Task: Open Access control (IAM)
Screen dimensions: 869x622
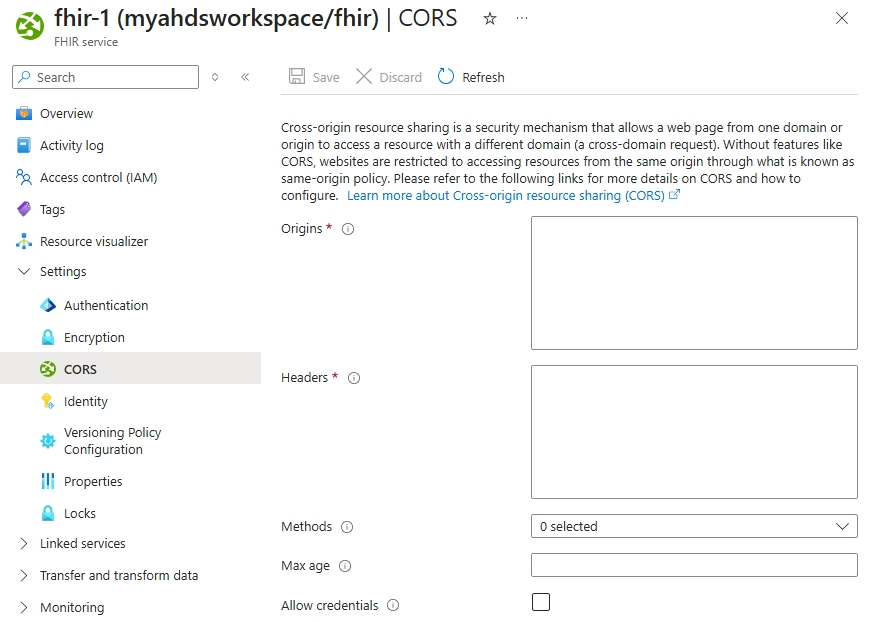Action: [98, 177]
